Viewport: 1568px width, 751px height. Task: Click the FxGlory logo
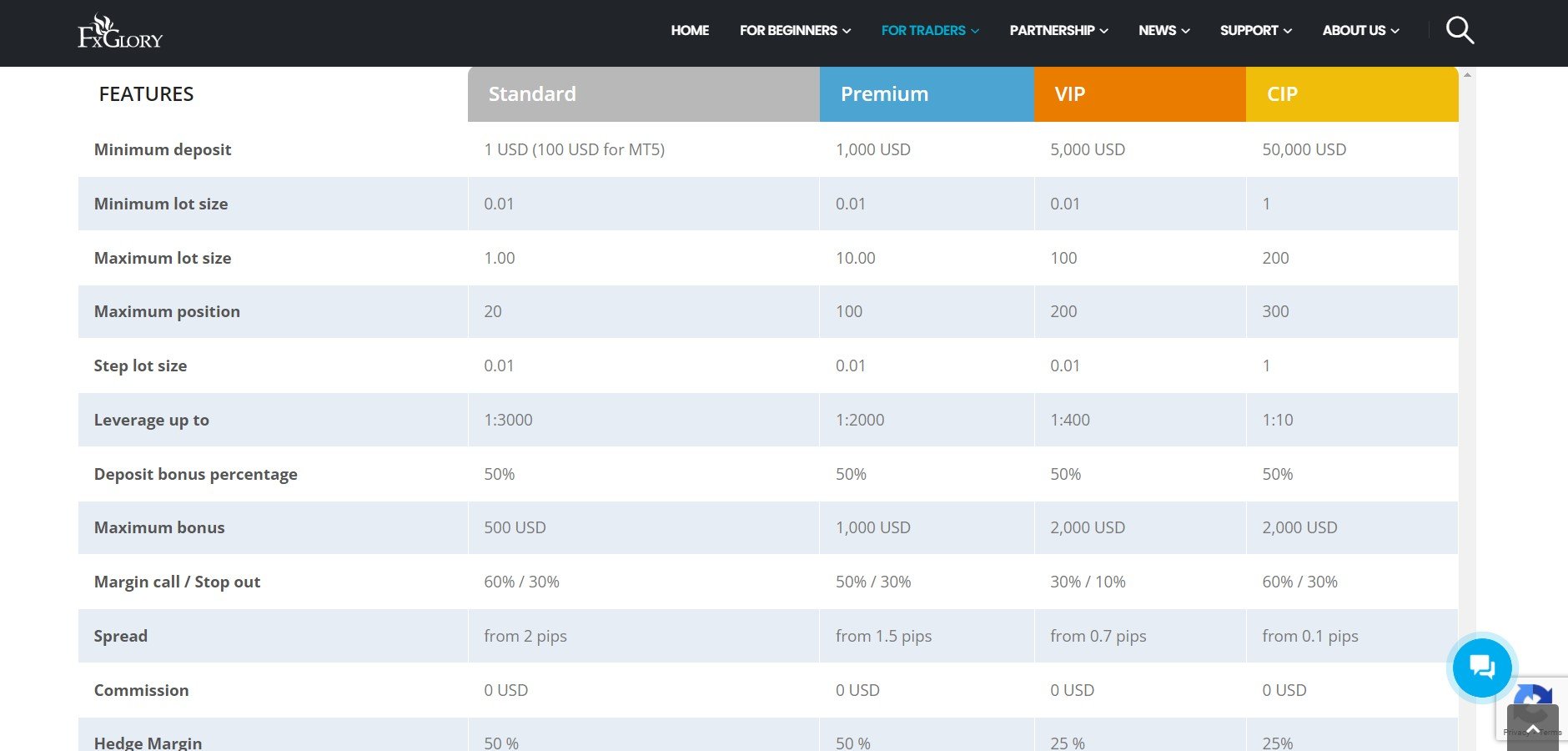[x=120, y=32]
